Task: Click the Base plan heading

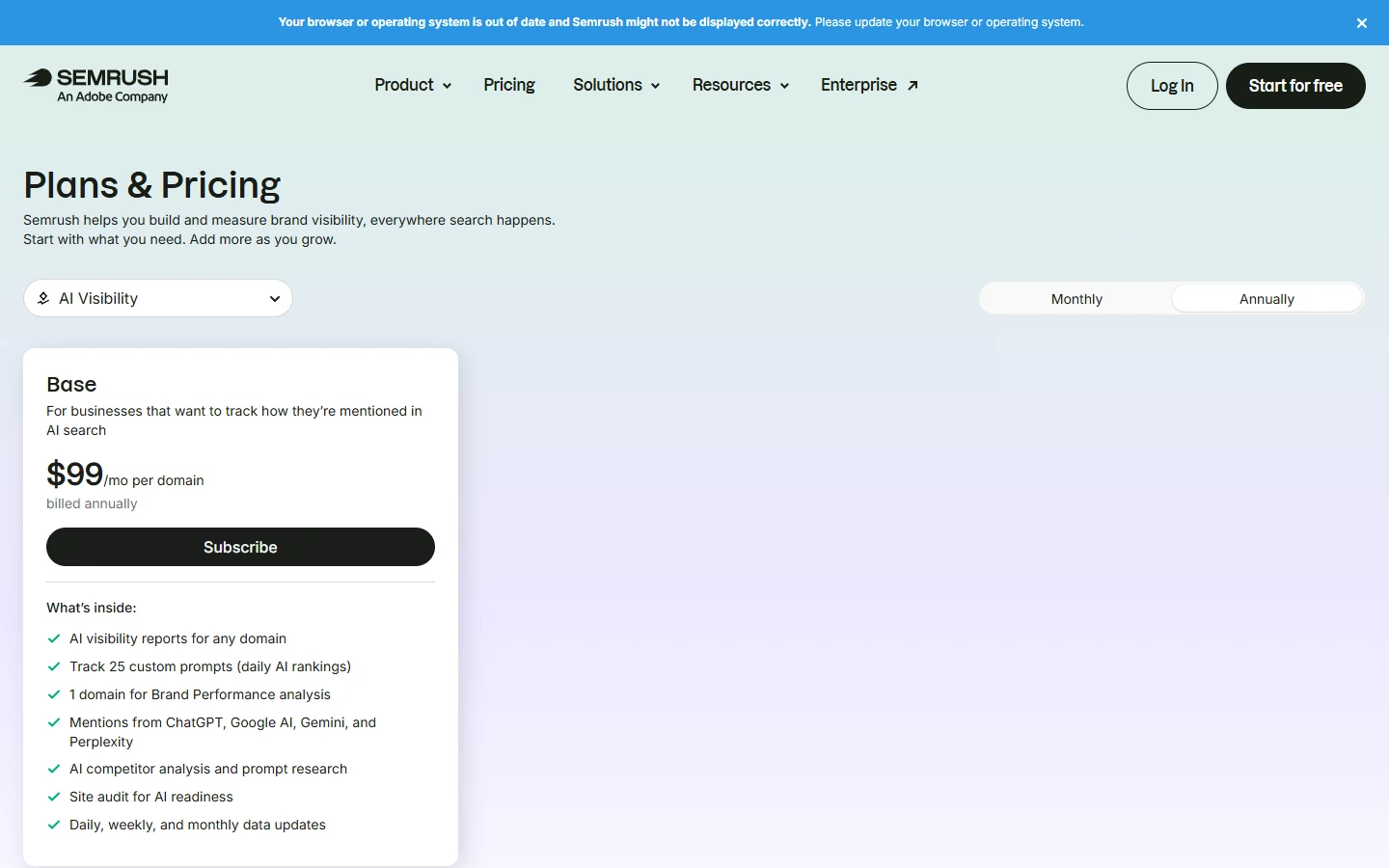Action: pos(71,384)
